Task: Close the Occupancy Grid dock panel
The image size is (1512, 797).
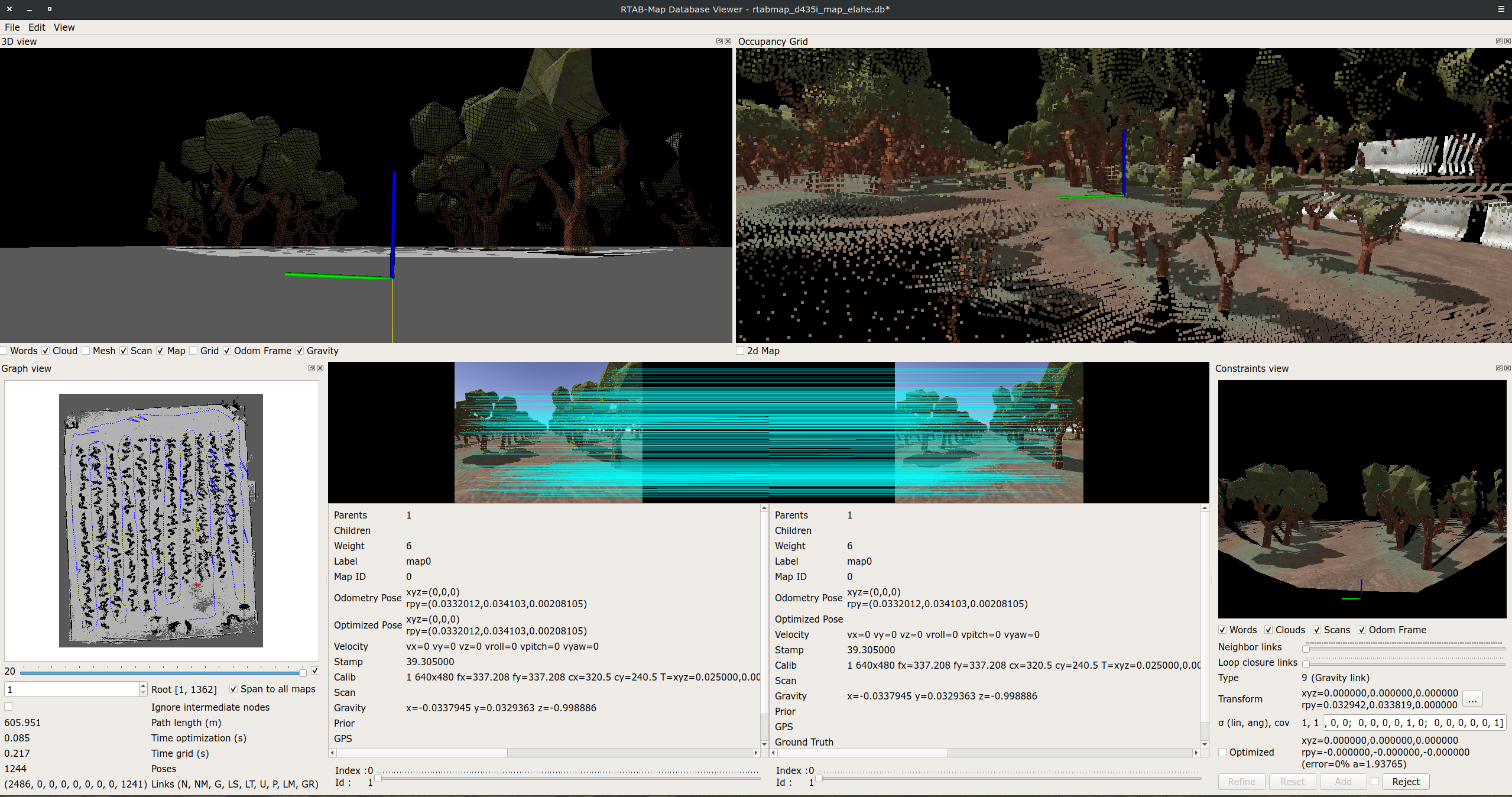Action: 1507,41
